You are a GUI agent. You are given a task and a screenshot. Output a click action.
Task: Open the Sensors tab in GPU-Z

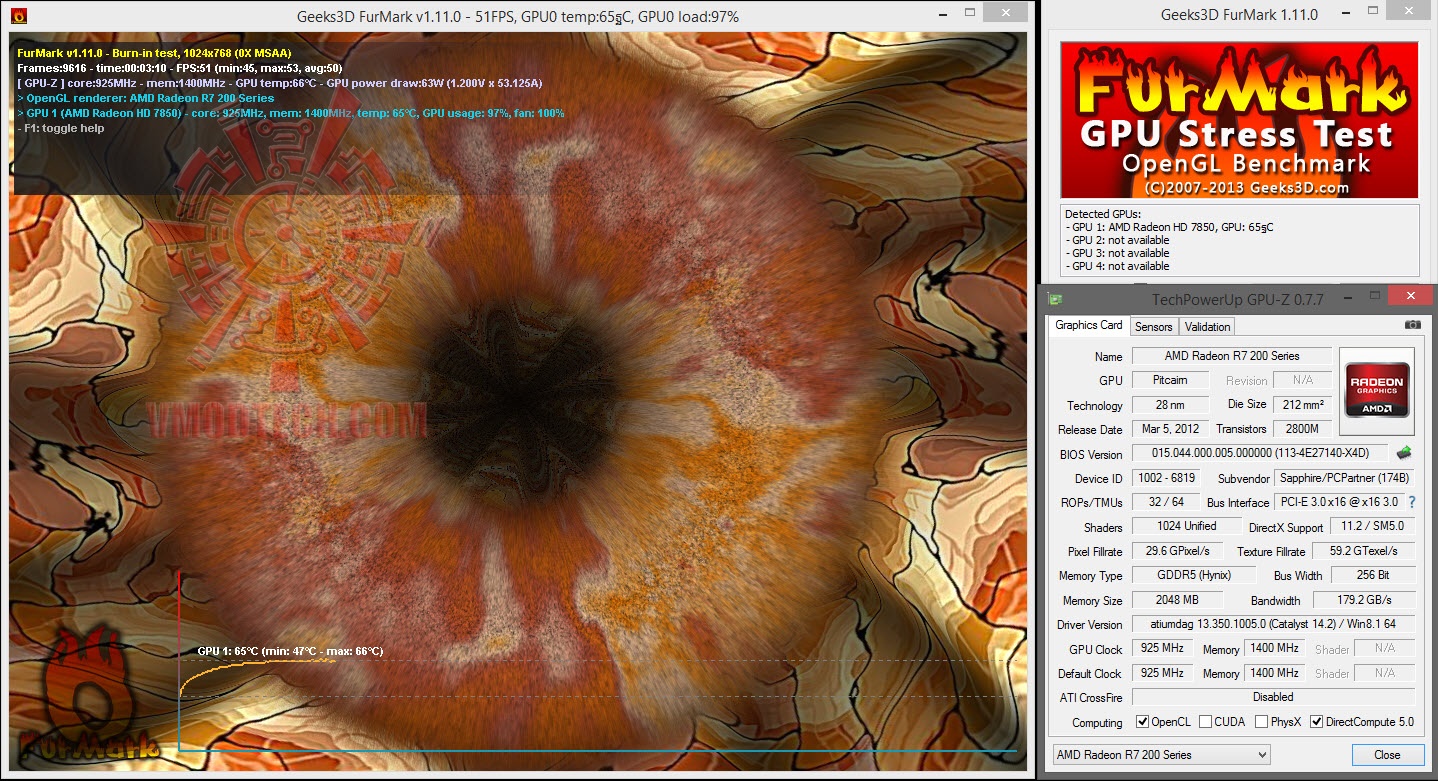point(1153,327)
